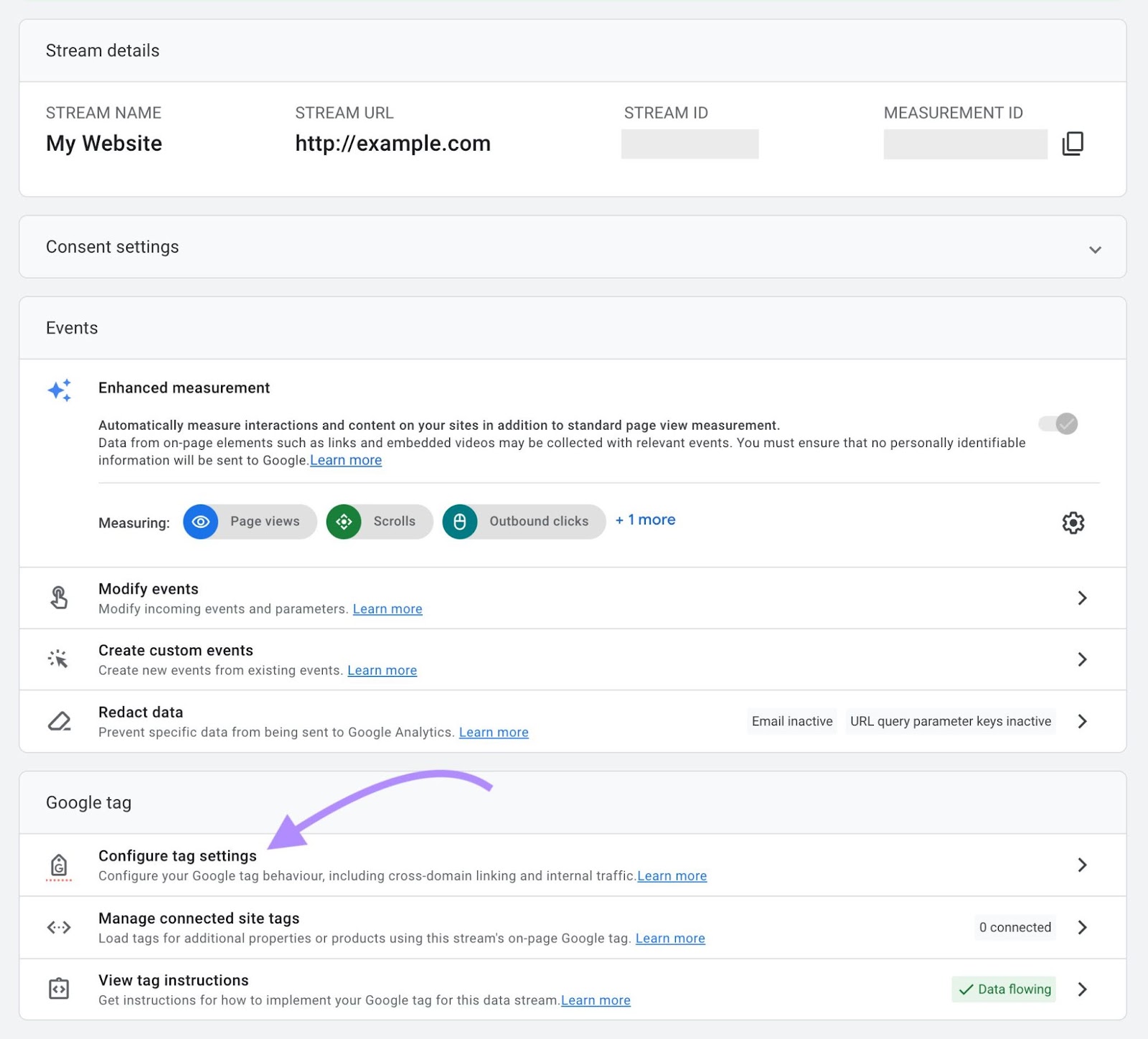Click the Configure tag settings tag icon
1148x1039 pixels.
[x=59, y=865]
